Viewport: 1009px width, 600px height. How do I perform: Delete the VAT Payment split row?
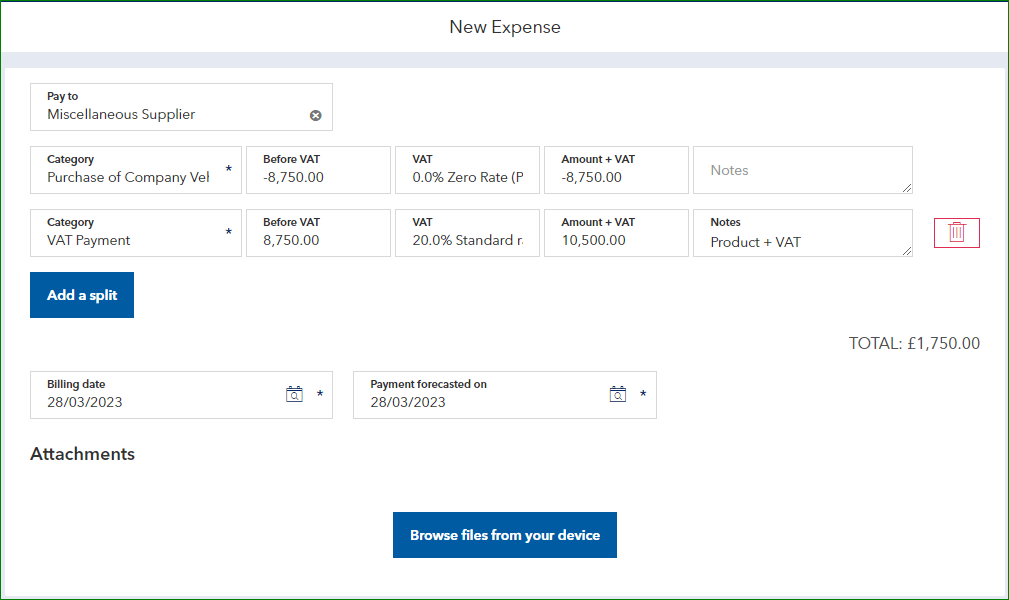tap(956, 232)
